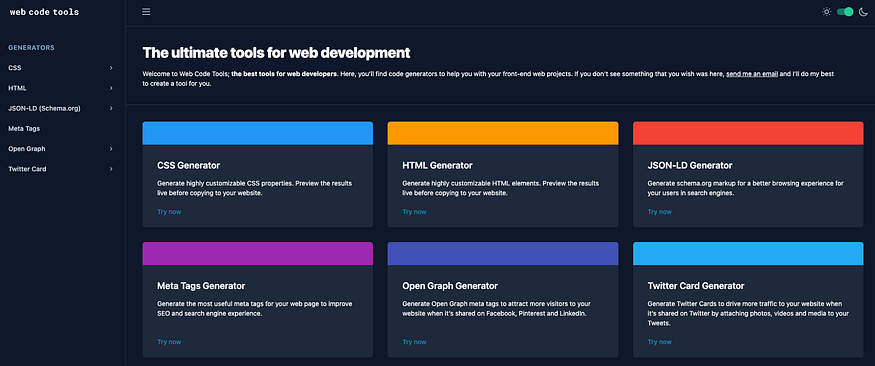Click Try now under Open Graph Generator
Viewport: 875px width, 366px height.
pos(414,342)
